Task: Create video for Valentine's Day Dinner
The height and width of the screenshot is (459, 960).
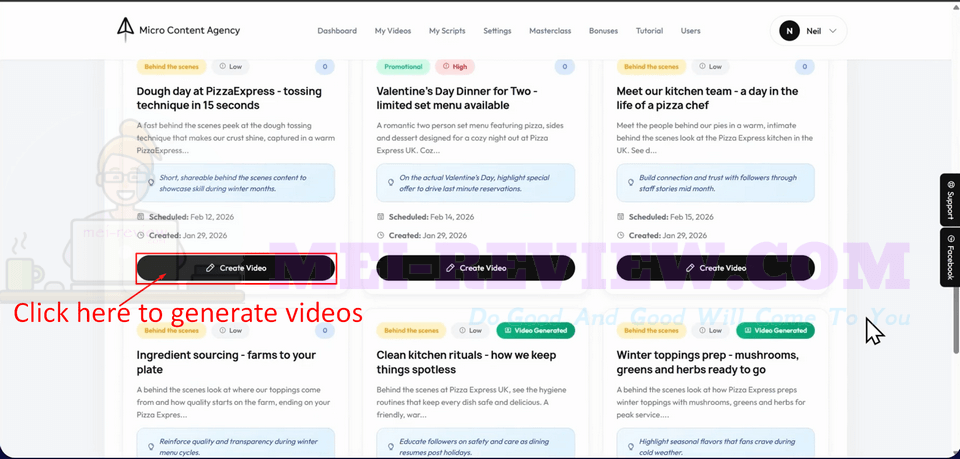Action: (x=476, y=268)
